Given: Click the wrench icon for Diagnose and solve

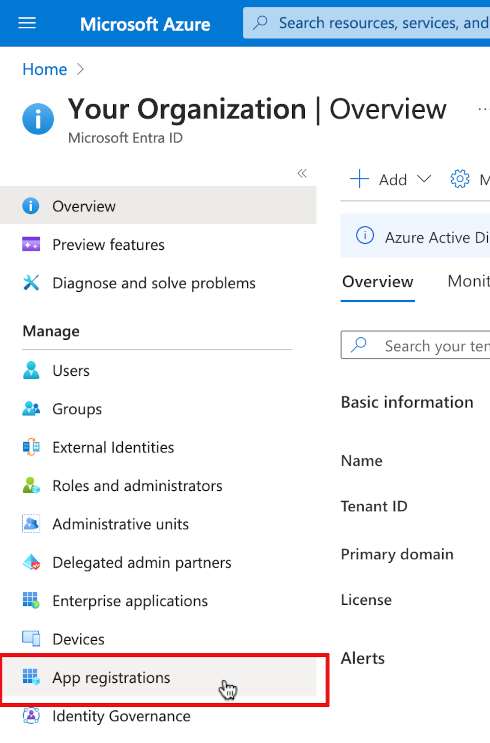Looking at the screenshot, I should (31, 283).
